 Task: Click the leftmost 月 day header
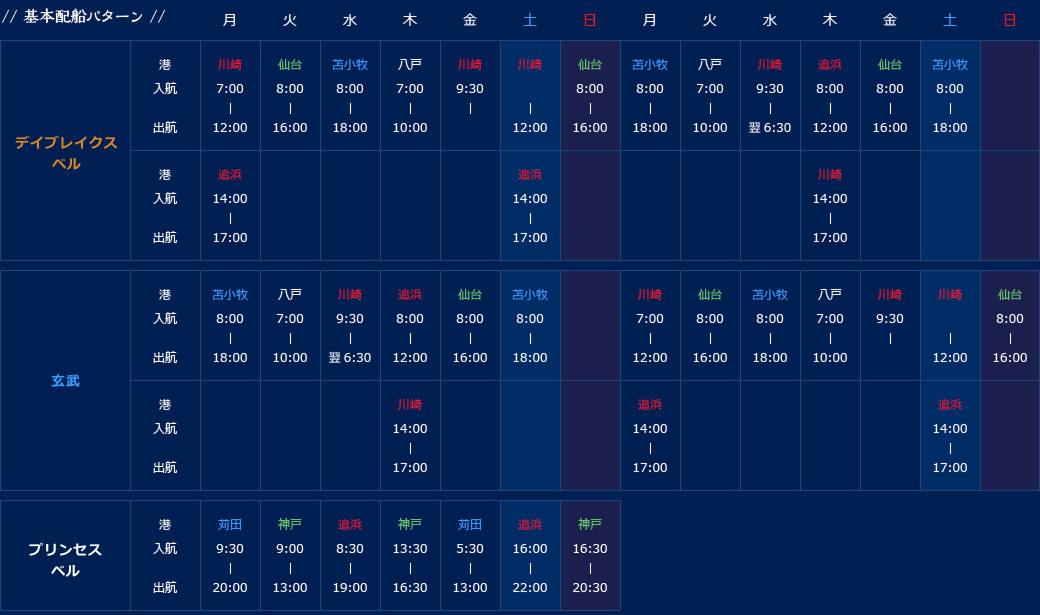[230, 20]
